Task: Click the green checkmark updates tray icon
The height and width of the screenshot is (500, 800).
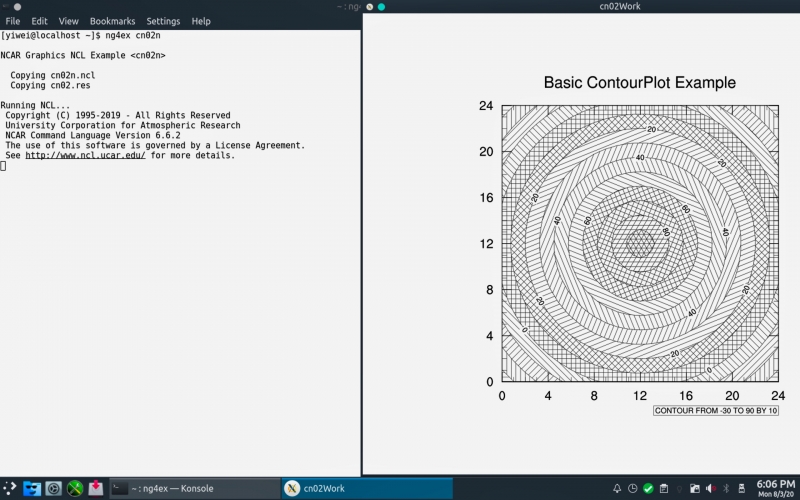Action: (648, 488)
